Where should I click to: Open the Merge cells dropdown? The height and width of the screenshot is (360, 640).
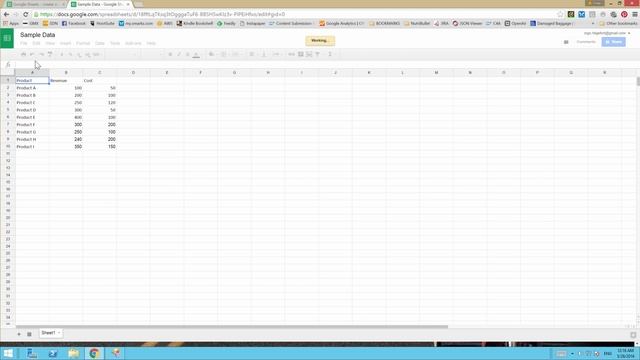tap(236, 54)
